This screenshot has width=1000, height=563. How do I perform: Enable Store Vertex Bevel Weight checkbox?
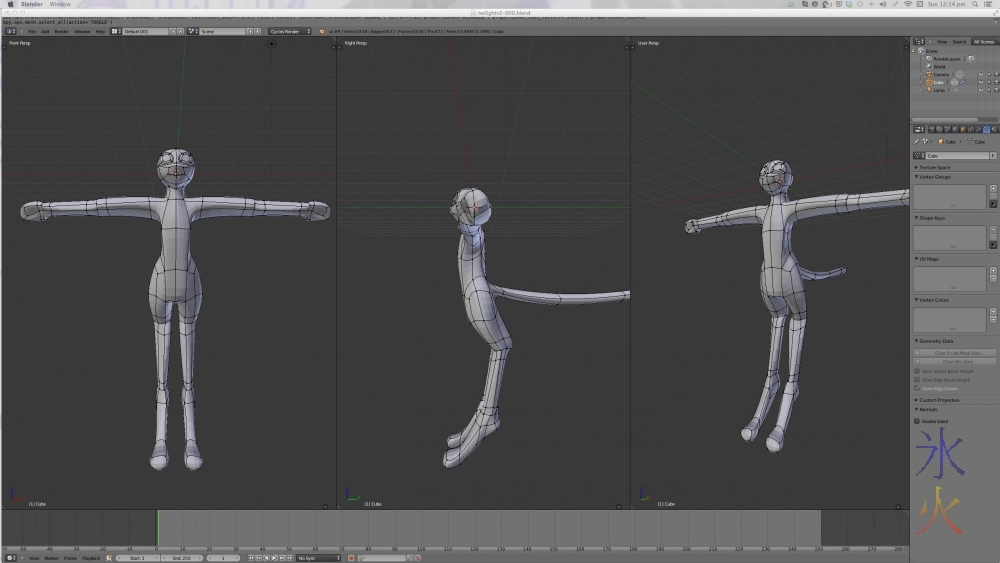pos(917,371)
